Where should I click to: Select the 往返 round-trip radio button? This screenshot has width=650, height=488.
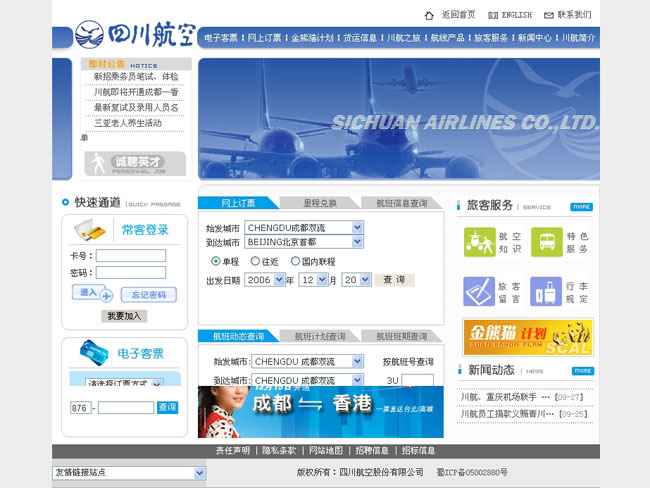[254, 261]
